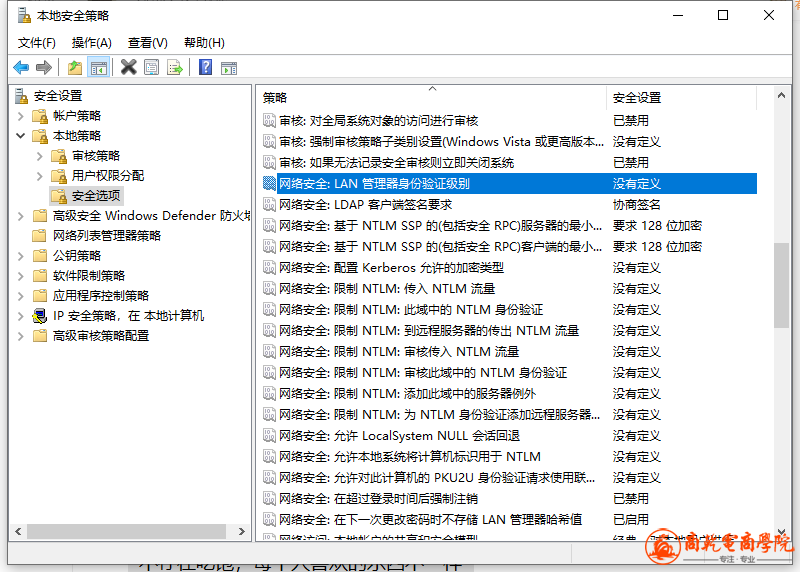The height and width of the screenshot is (572, 800).
Task: Open the 文件(F) menu
Action: click(37, 43)
